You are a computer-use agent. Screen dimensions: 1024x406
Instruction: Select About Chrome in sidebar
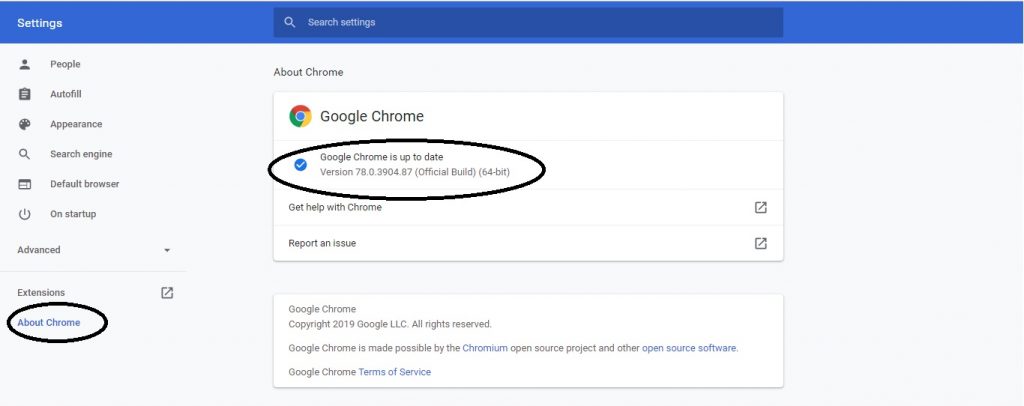coord(49,322)
